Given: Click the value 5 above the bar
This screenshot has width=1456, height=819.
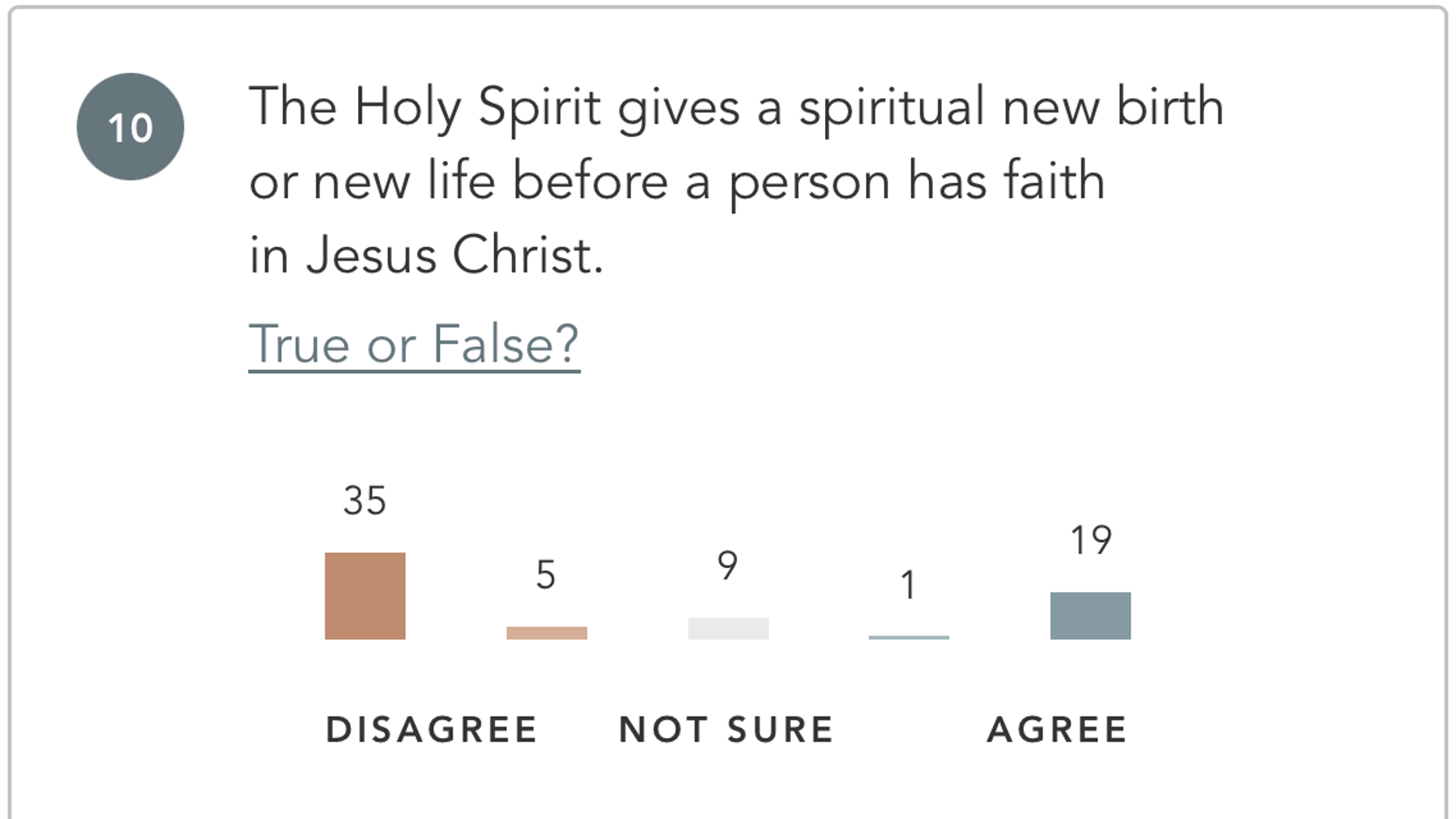Looking at the screenshot, I should pos(546,575).
